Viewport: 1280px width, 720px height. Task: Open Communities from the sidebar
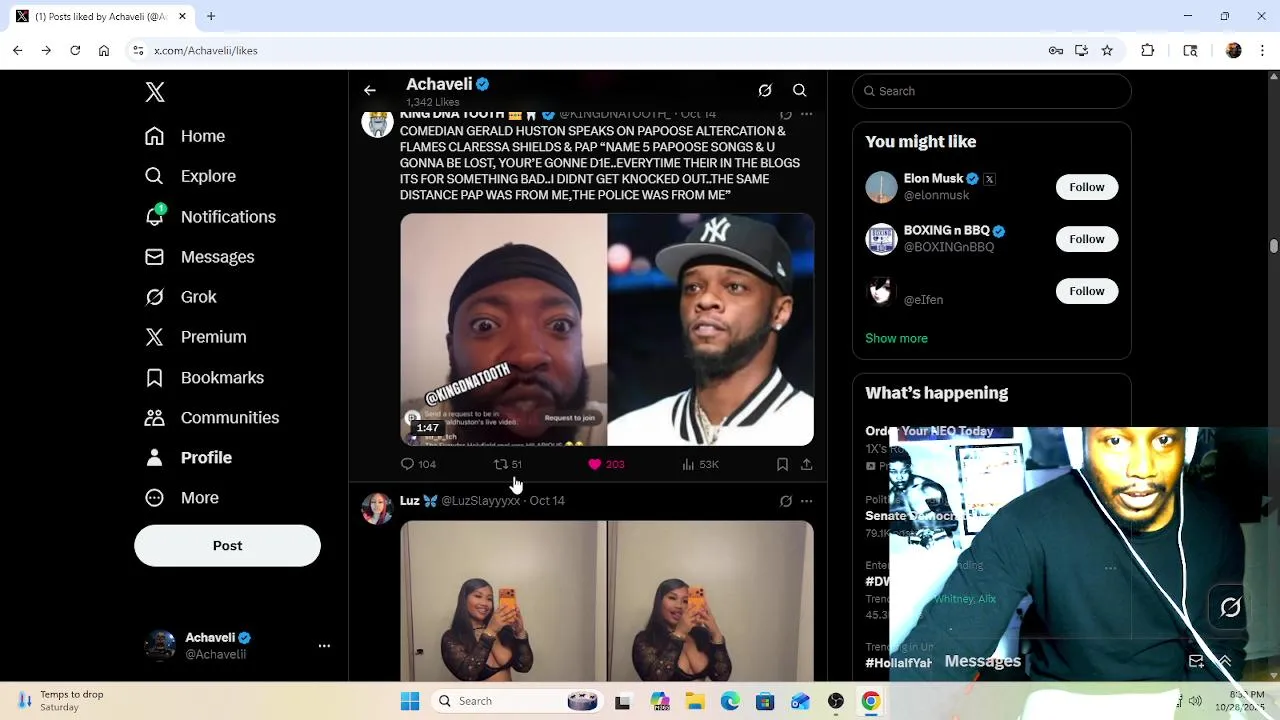click(x=212, y=417)
